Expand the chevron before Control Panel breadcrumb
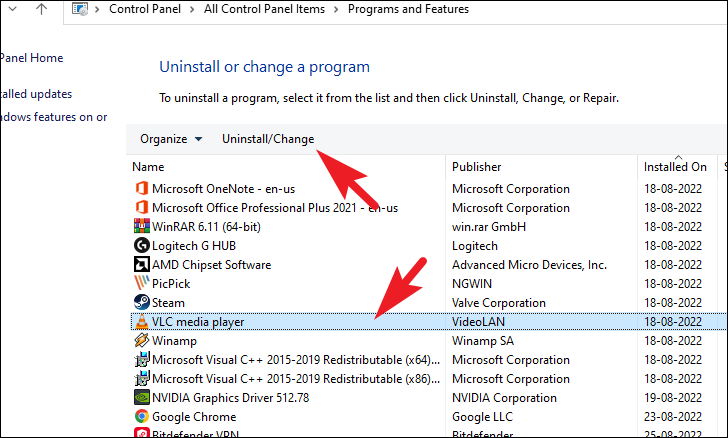This screenshot has width=728, height=438. pos(97,9)
